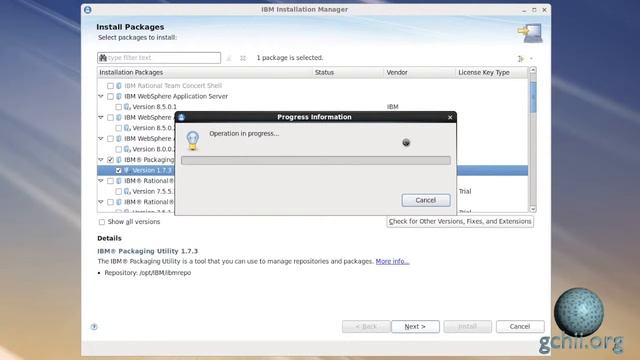
Task: Click the busy spinner in the progress dialog
Action: click(406, 142)
